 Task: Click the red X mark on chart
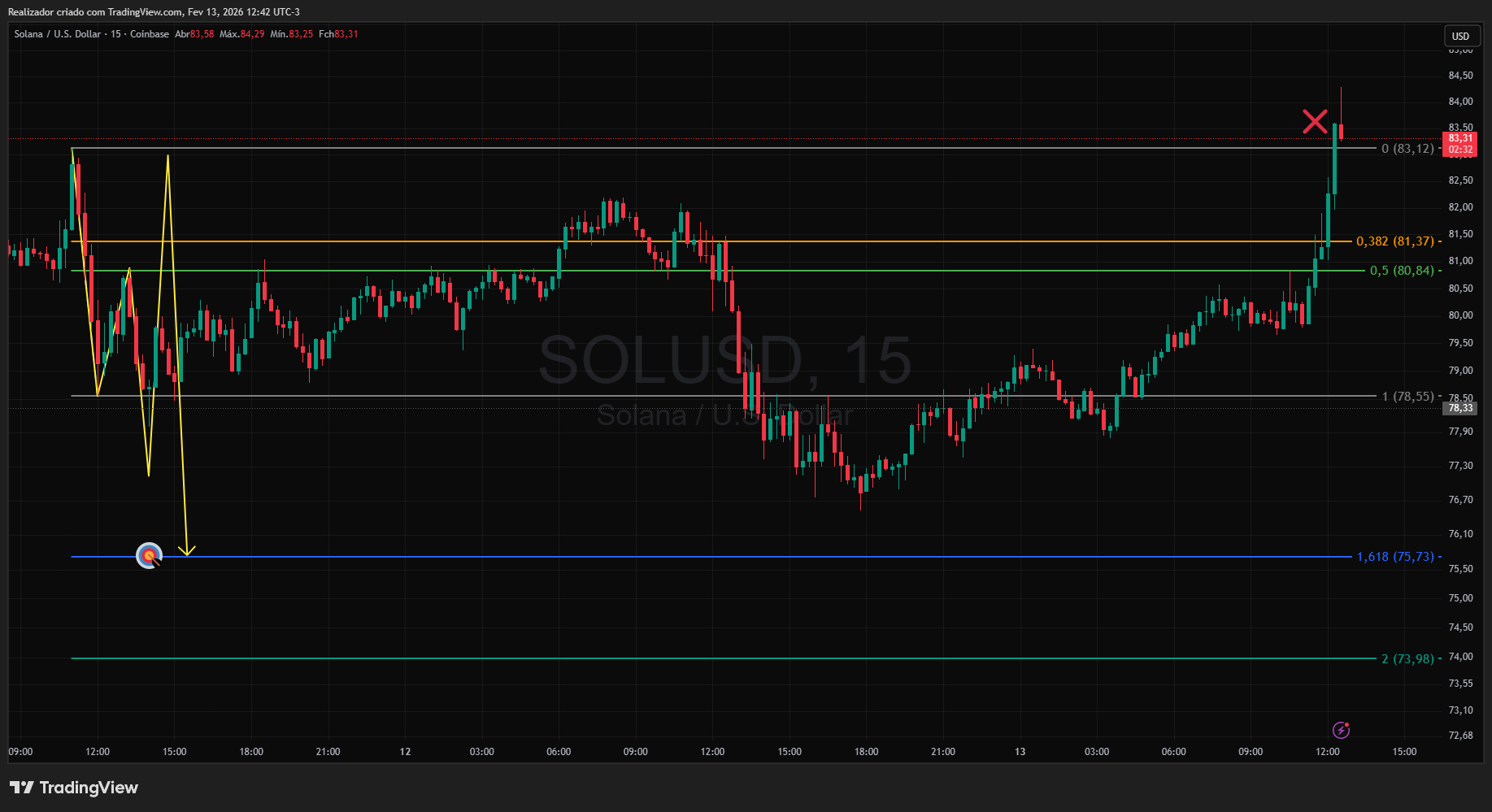[1315, 121]
